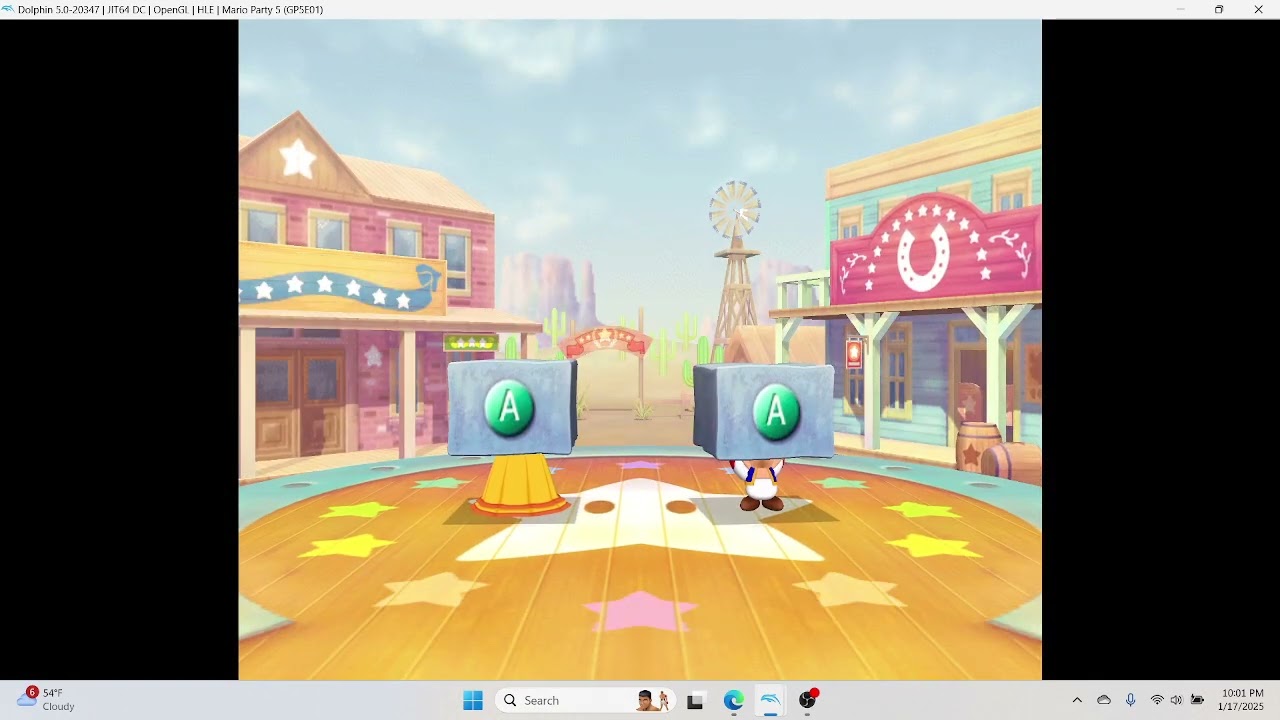
Task: Select the Dolphin emulator taskbar icon
Action: (770, 700)
